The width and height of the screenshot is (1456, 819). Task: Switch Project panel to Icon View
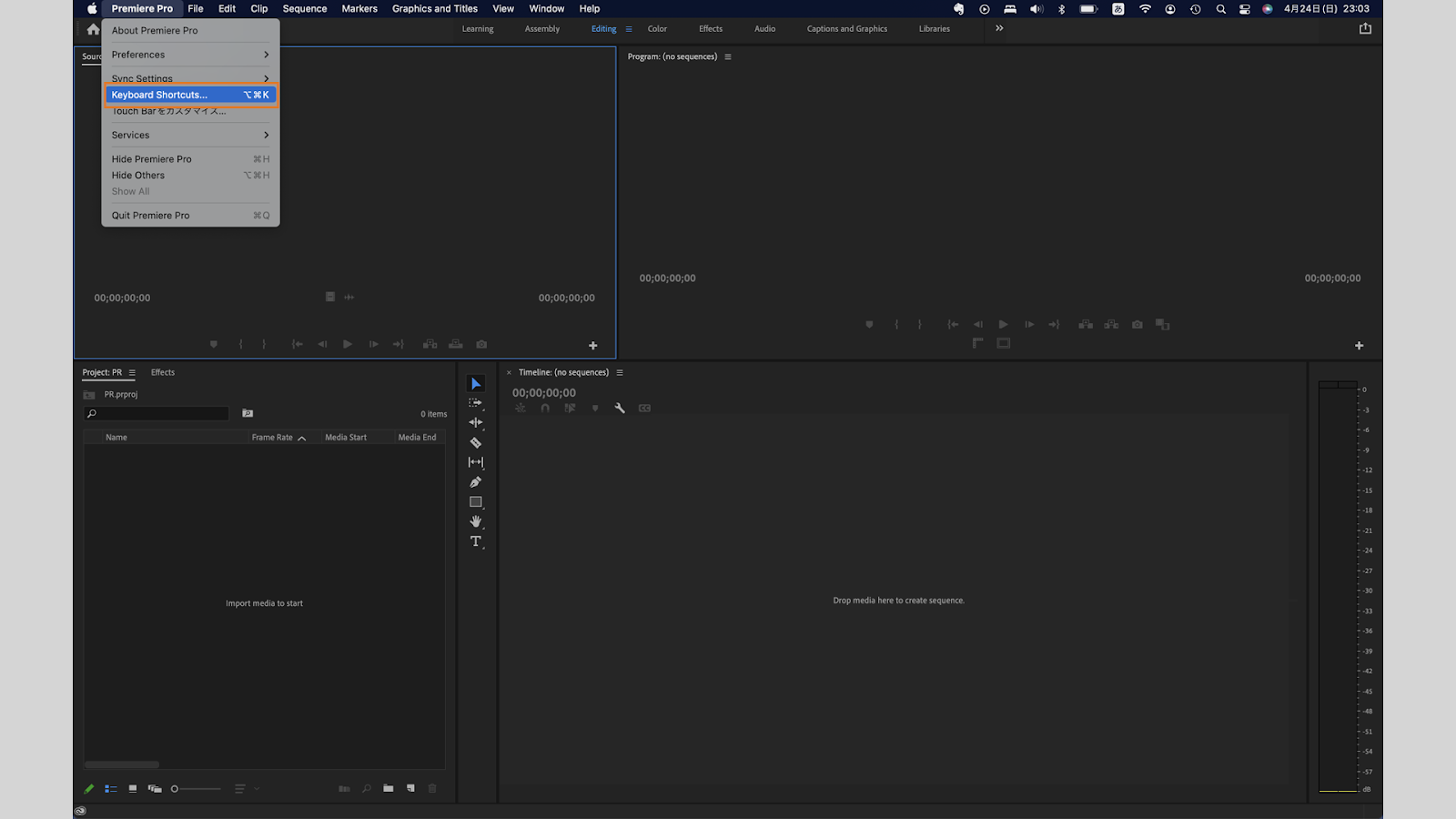point(133,789)
